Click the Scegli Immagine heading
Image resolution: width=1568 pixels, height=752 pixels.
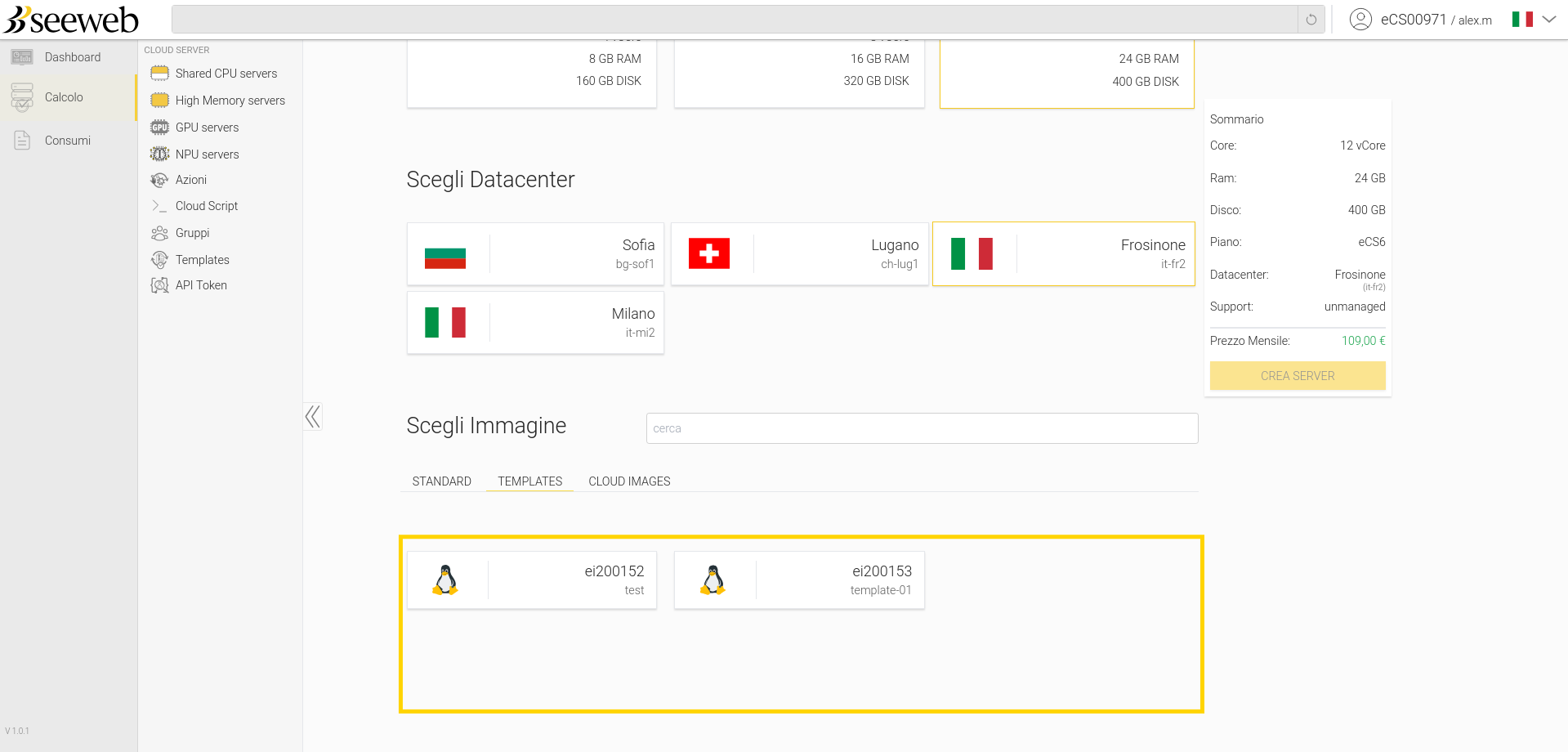click(x=486, y=426)
